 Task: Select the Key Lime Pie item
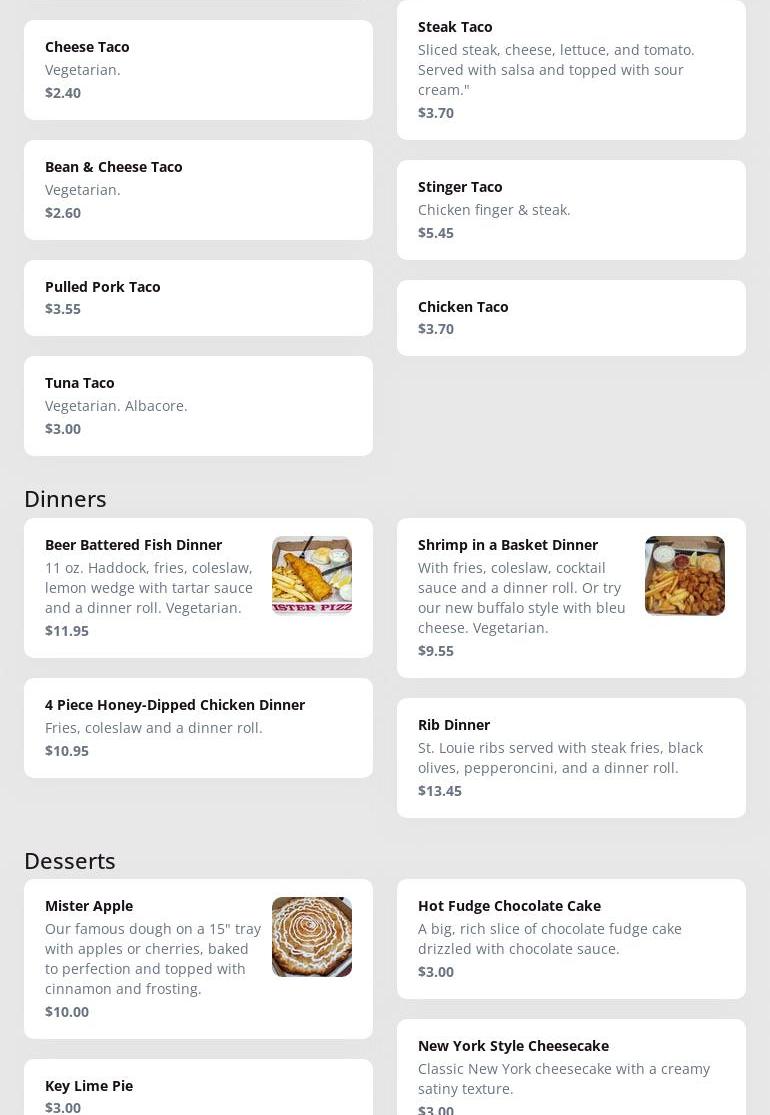198,1090
